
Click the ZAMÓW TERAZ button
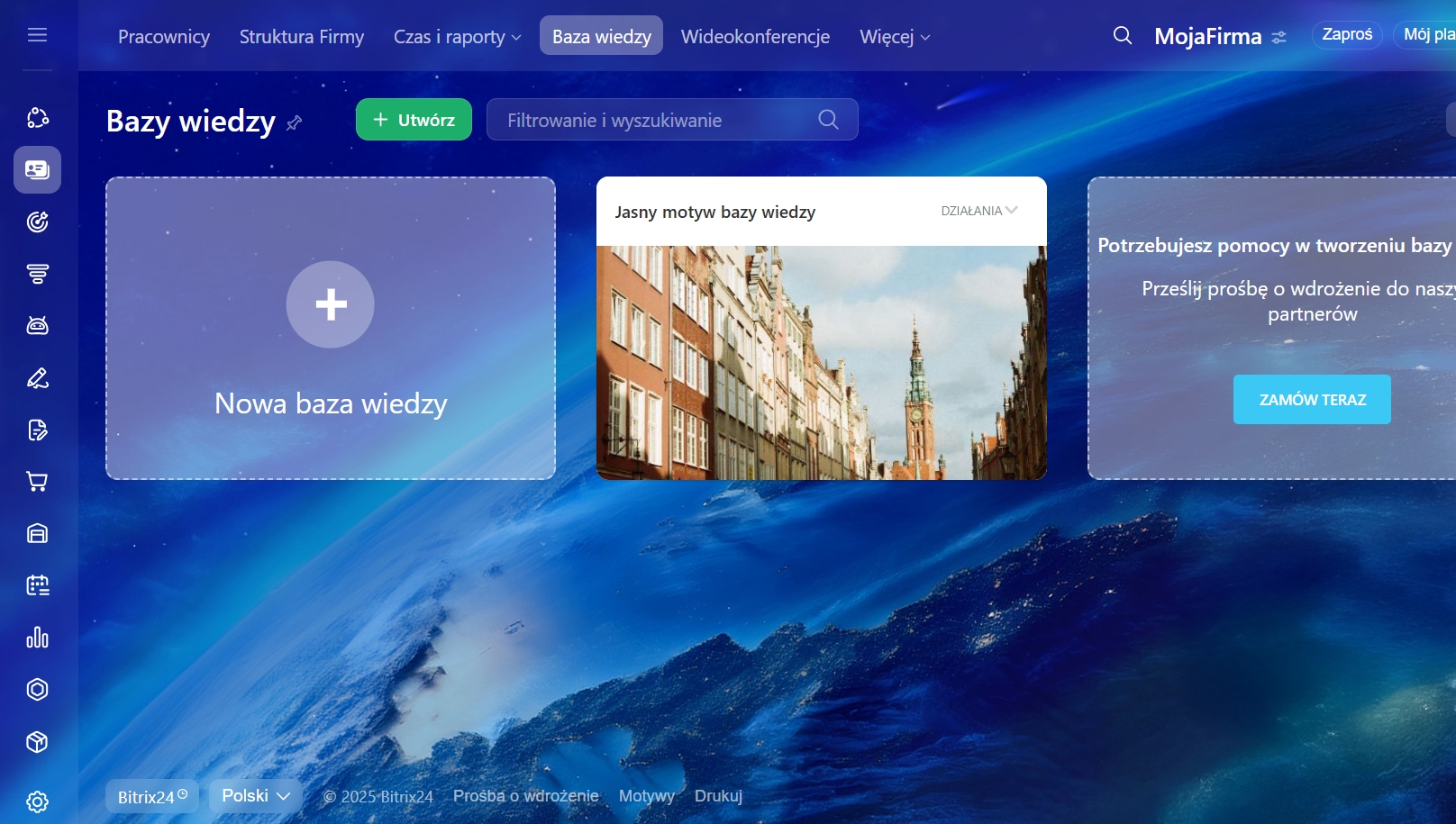(1311, 400)
